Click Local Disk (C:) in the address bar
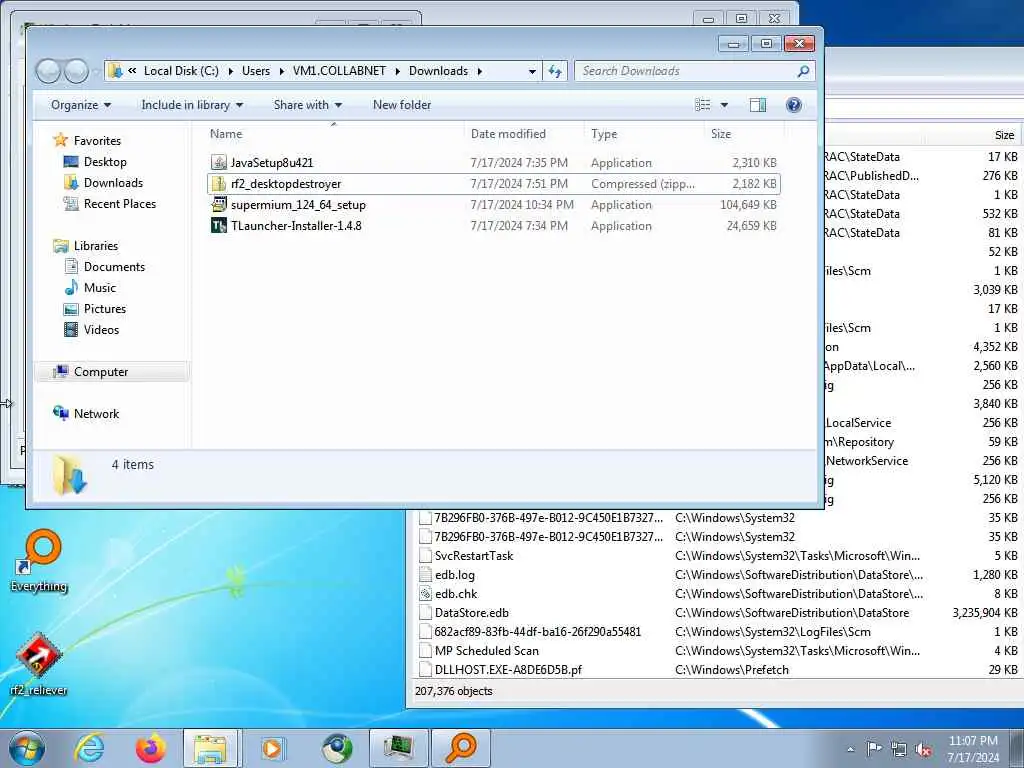1024x768 pixels. pos(181,71)
